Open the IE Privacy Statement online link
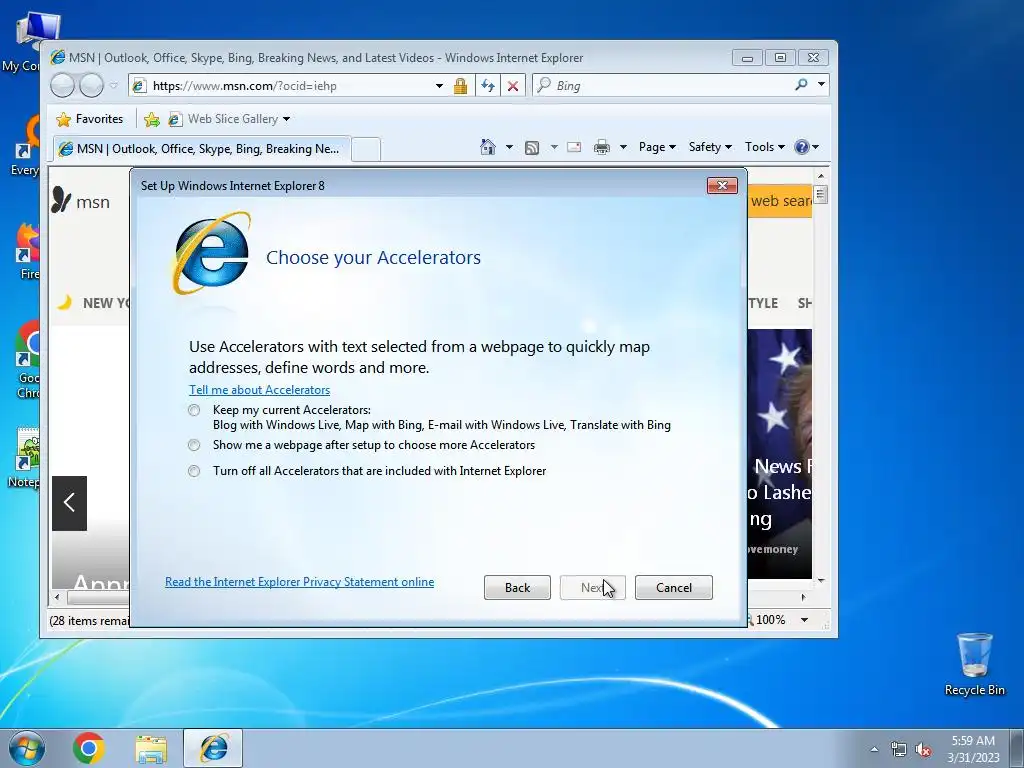 (x=299, y=582)
